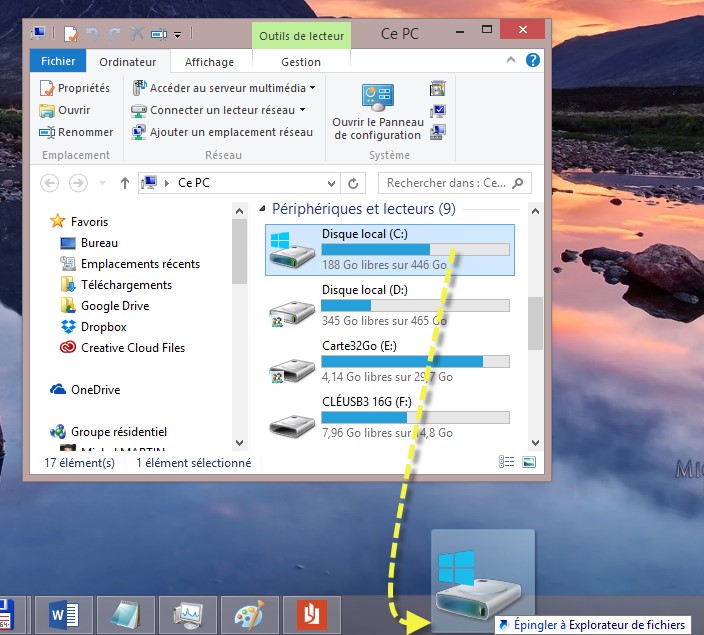Click the Renommer button

tap(76, 132)
